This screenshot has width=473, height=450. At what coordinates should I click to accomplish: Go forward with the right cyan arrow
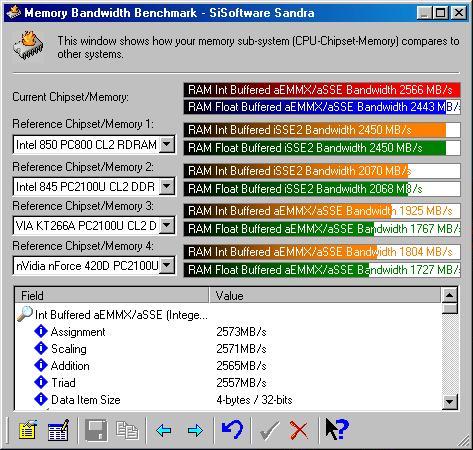[x=195, y=430]
